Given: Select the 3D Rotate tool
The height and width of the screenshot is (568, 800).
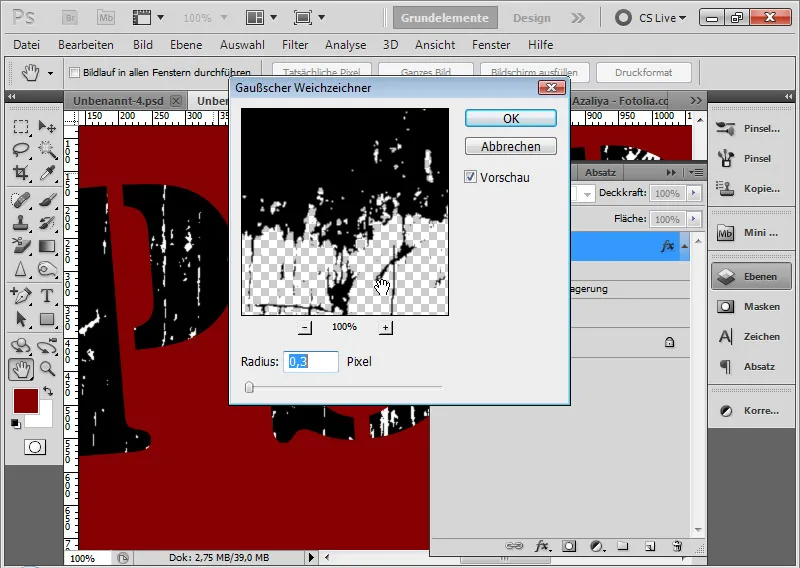Looking at the screenshot, I should 20,345.
